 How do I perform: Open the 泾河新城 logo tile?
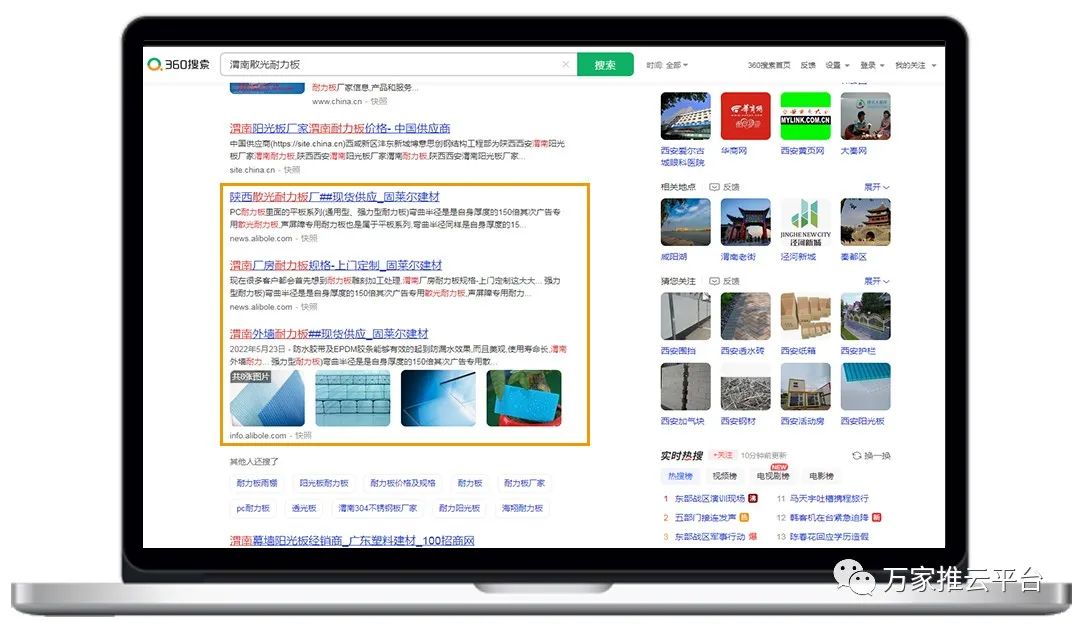click(x=805, y=222)
